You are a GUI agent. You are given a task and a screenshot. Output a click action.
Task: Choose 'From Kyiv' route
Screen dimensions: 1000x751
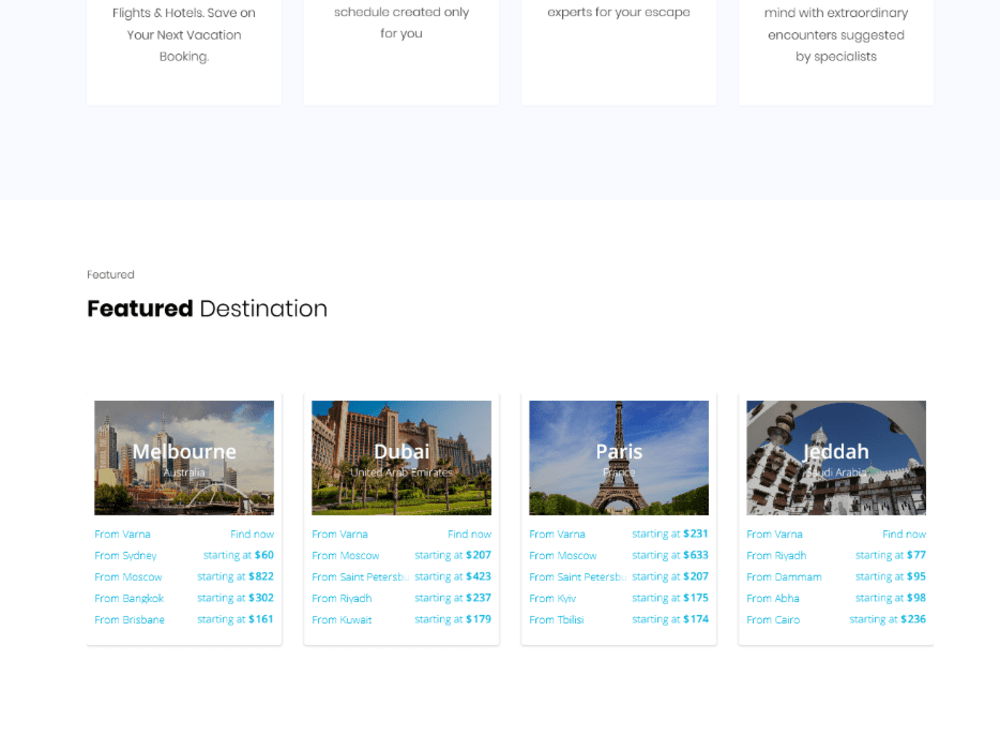pos(553,598)
